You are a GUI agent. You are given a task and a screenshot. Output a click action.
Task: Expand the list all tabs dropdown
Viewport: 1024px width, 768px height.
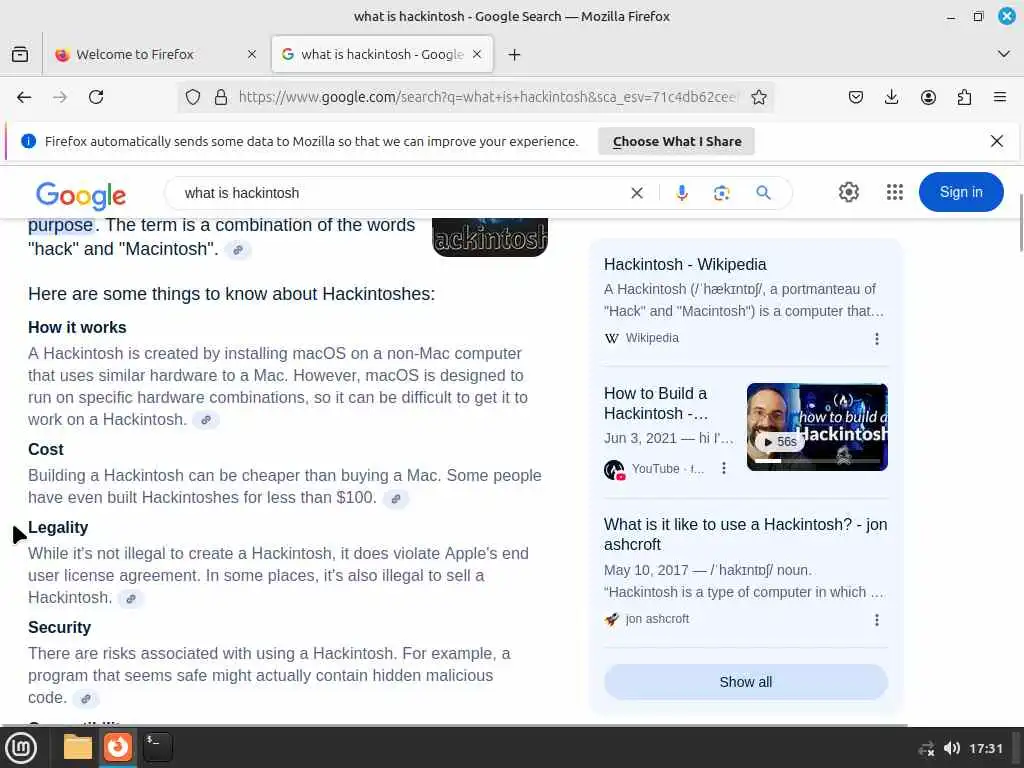pyautogui.click(x=1003, y=54)
